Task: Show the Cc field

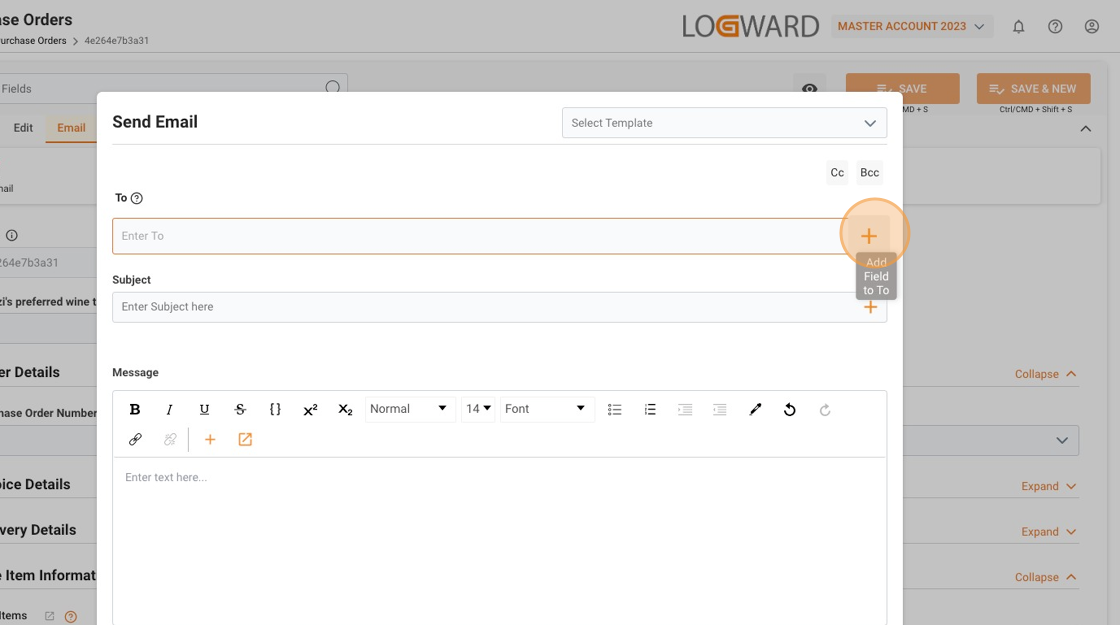Action: tap(837, 172)
